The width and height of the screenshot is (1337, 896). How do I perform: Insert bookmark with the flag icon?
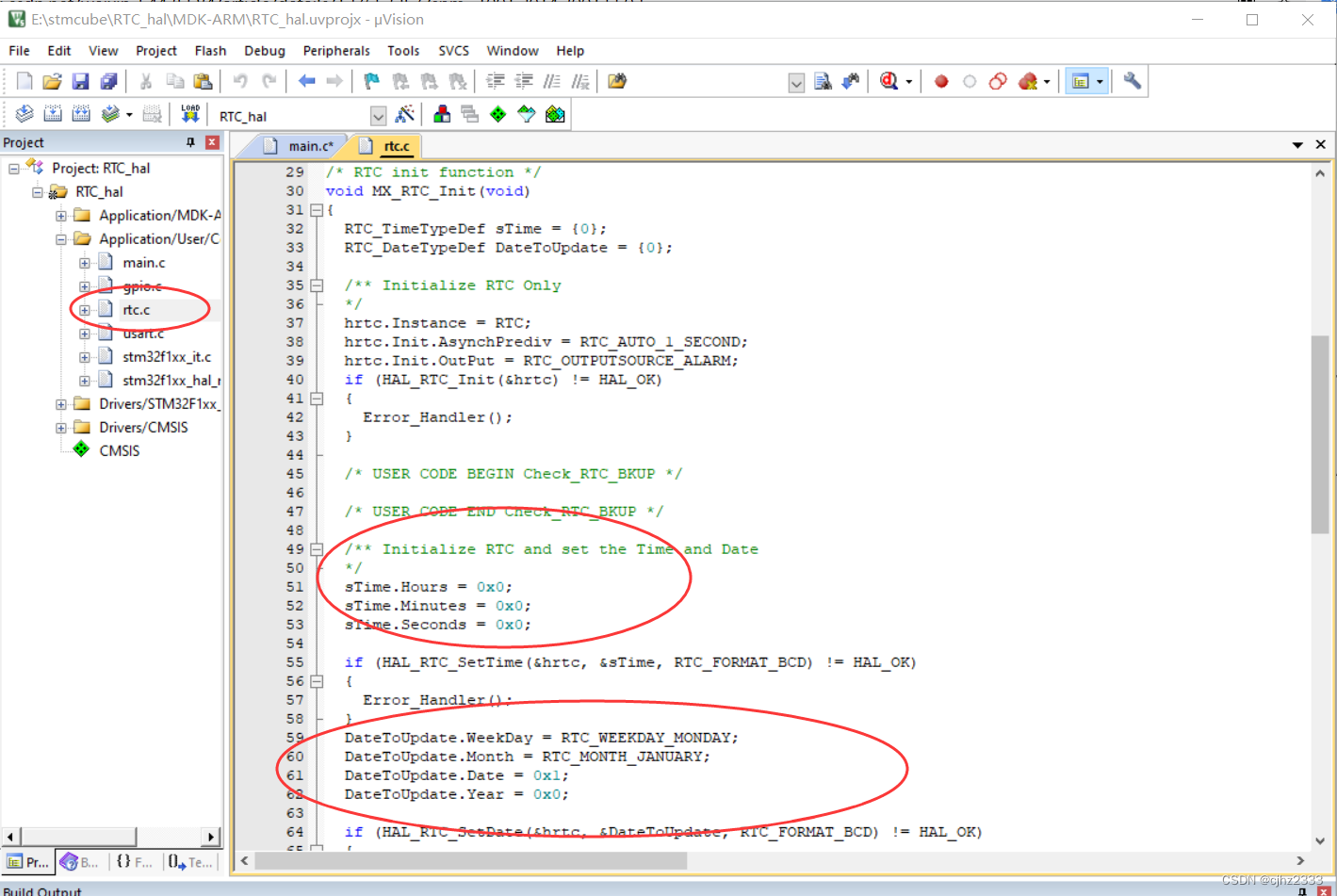point(371,82)
